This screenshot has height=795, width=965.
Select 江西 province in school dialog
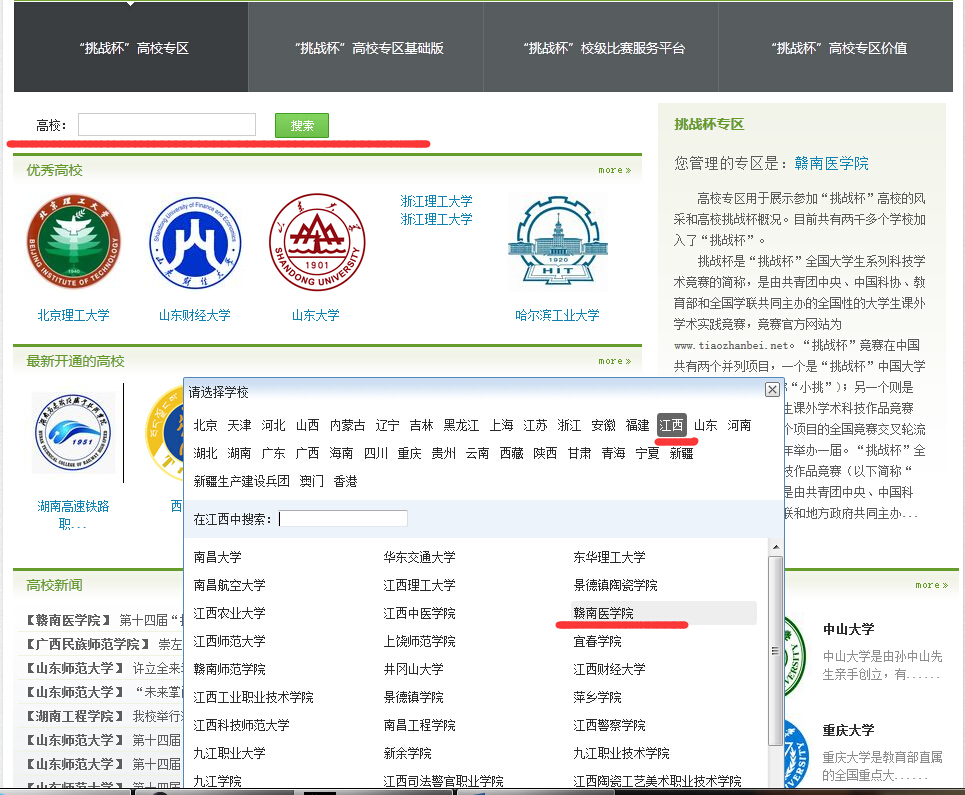tap(671, 425)
